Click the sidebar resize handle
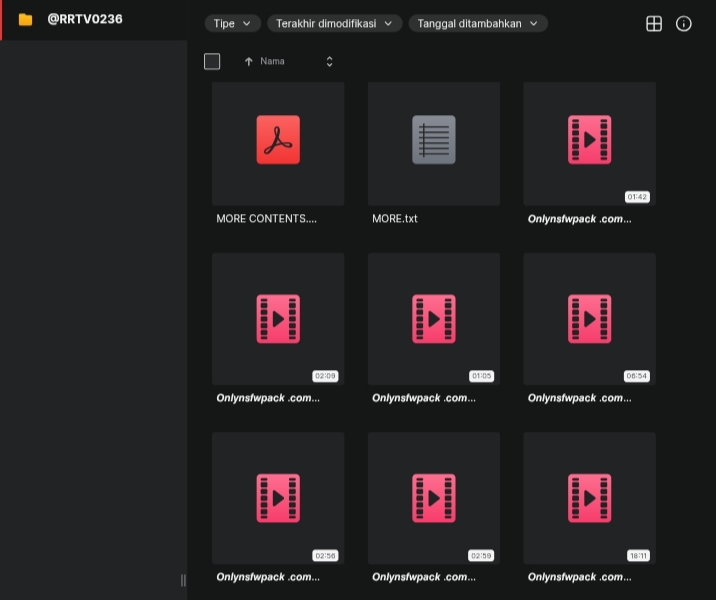Image resolution: width=716 pixels, height=600 pixels. point(183,580)
